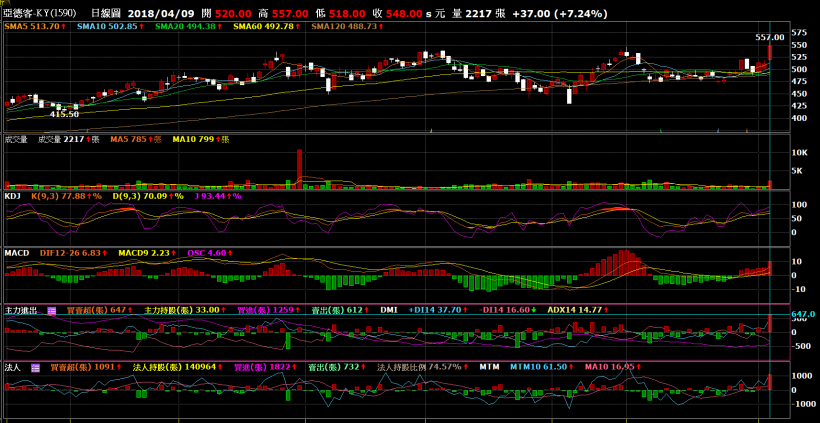This screenshot has height=423, width=820.
Task: Click the 557.00 high price marker
Action: click(769, 36)
